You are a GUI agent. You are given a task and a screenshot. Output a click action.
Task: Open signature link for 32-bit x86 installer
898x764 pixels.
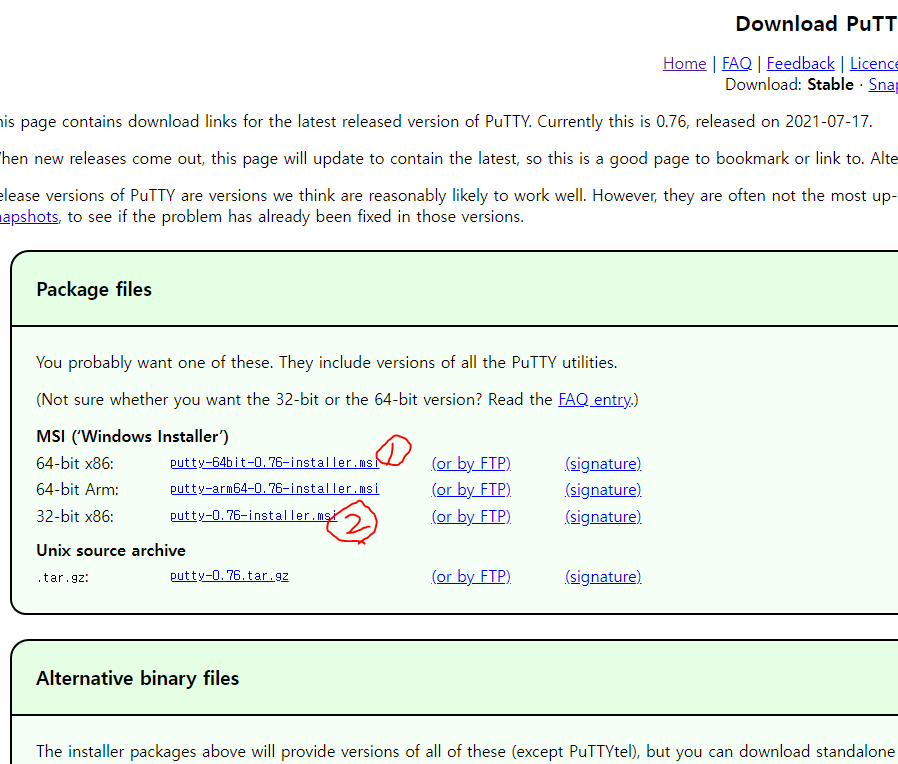(603, 517)
